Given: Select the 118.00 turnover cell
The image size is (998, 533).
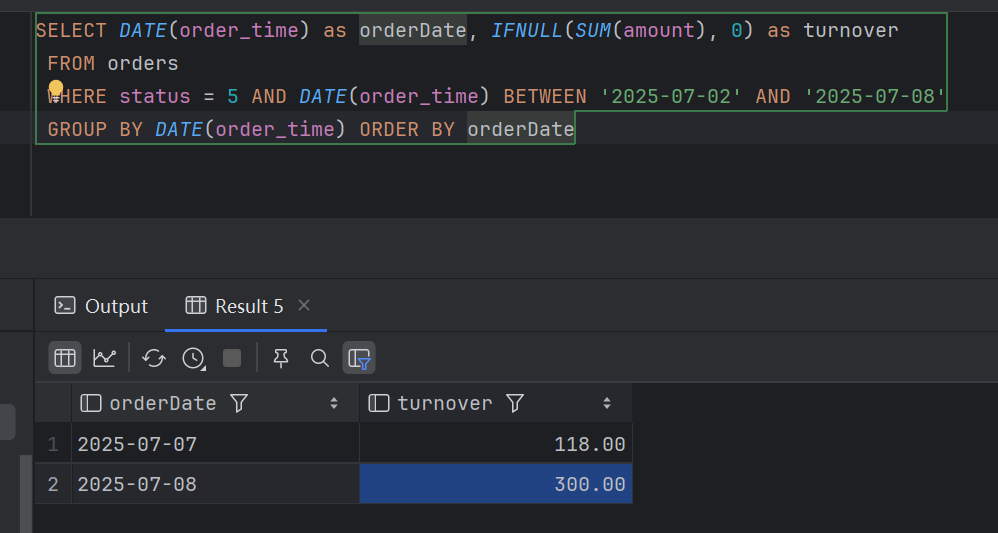Looking at the screenshot, I should (x=496, y=444).
